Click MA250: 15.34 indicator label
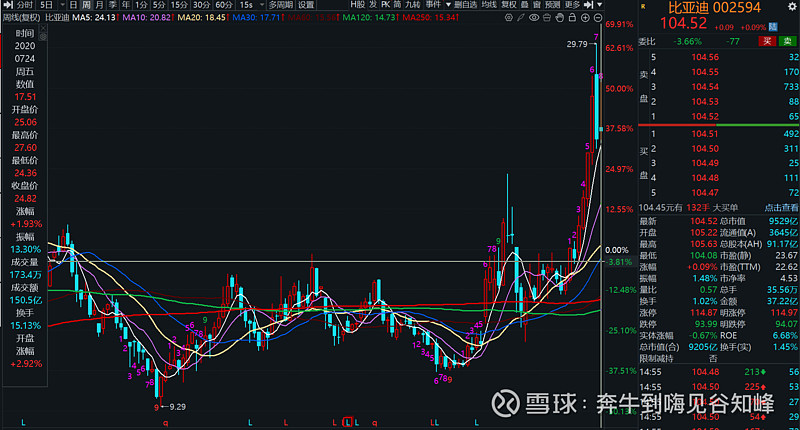800x430 pixels. pyautogui.click(x=430, y=17)
